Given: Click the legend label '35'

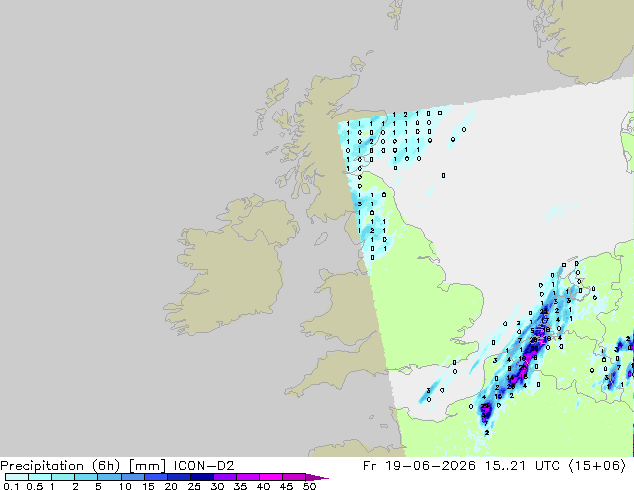Looking at the screenshot, I should [x=240, y=486].
